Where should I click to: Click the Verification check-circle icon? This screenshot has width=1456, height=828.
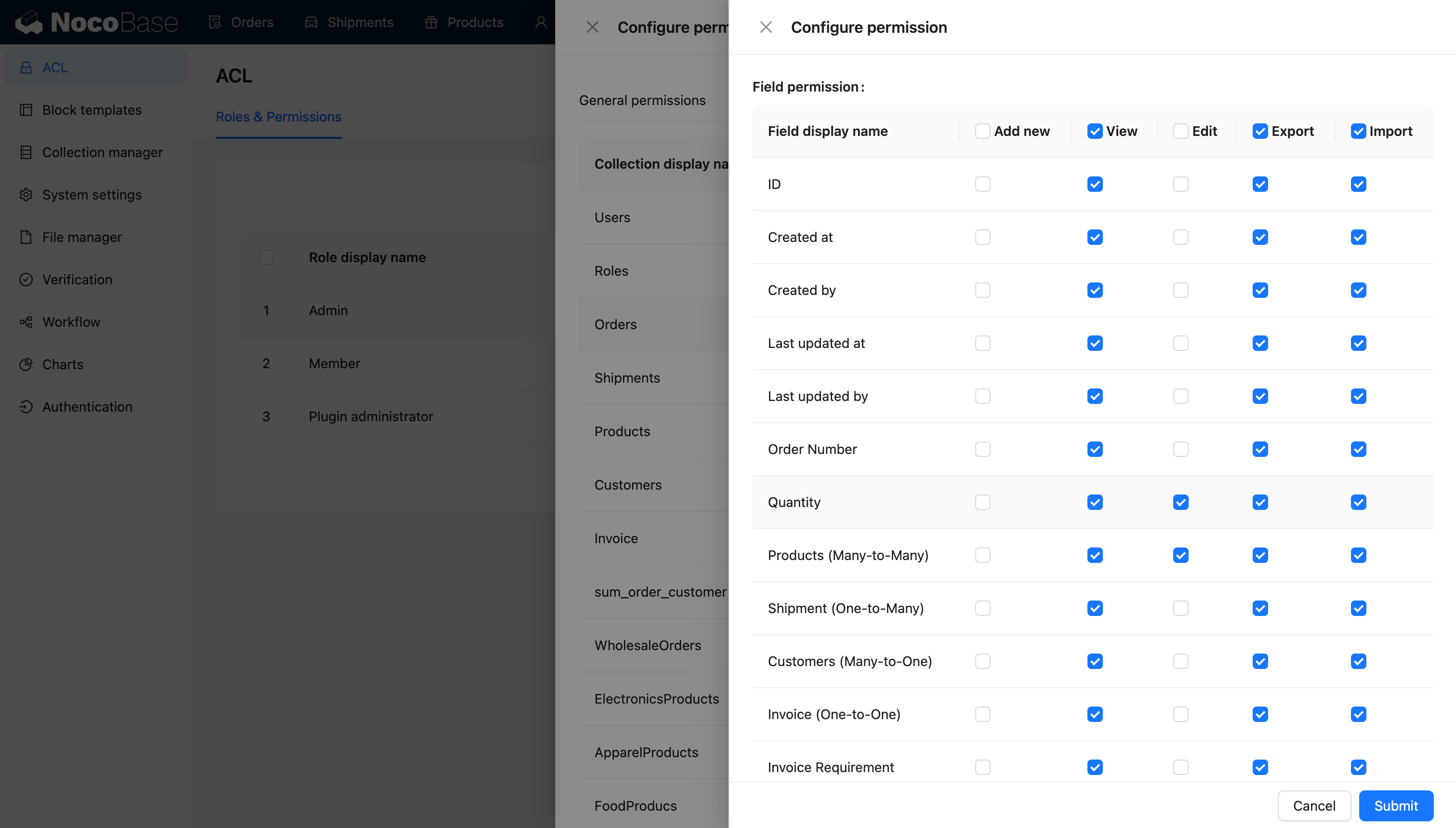click(x=26, y=279)
